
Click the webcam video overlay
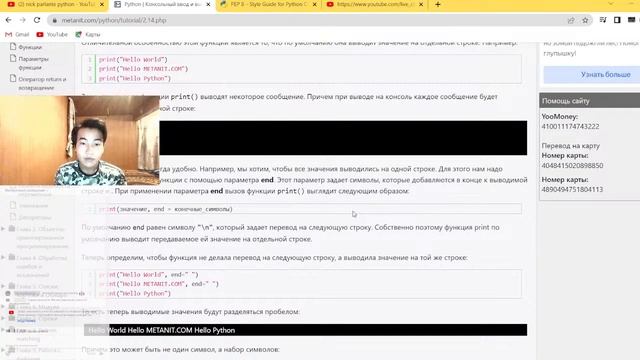point(80,141)
